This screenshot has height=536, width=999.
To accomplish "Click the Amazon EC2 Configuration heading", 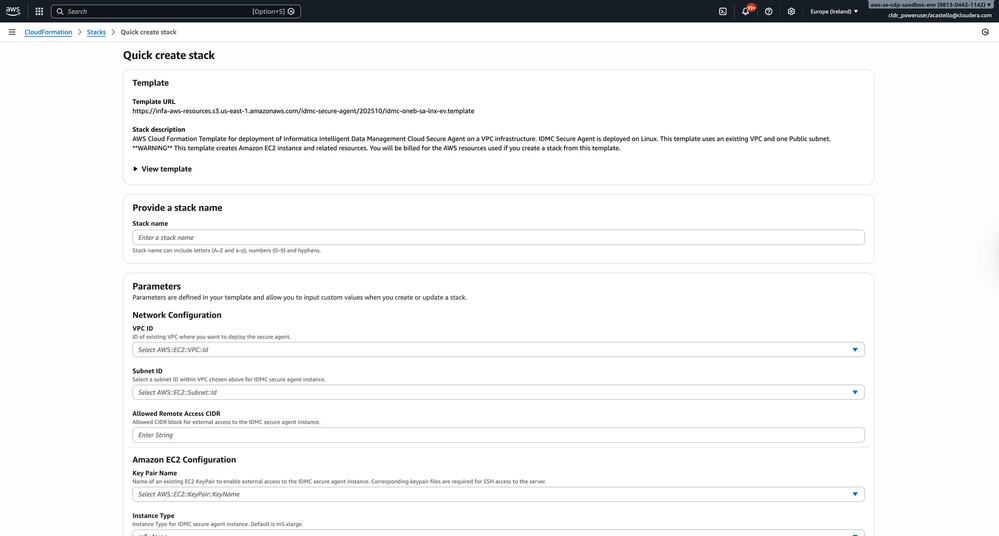I will point(184,460).
